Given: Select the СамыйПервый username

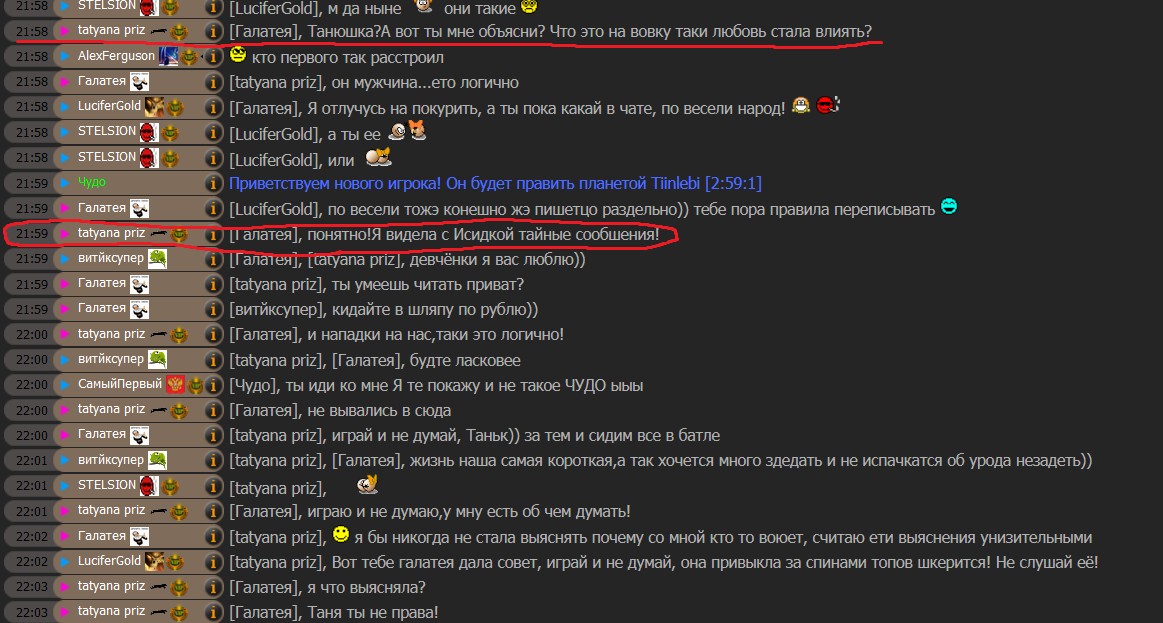Looking at the screenshot, I should pos(119,384).
